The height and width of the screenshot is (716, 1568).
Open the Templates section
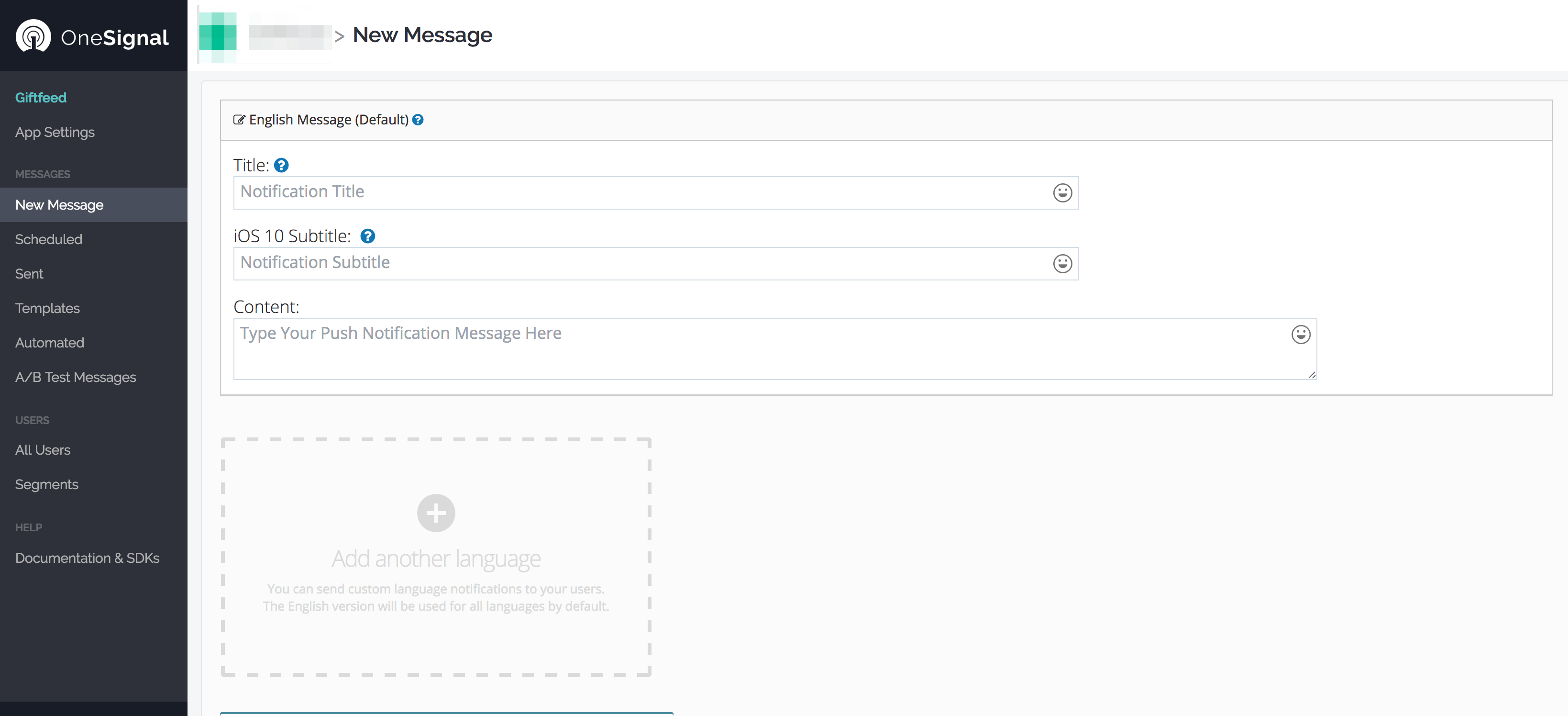pyautogui.click(x=47, y=308)
